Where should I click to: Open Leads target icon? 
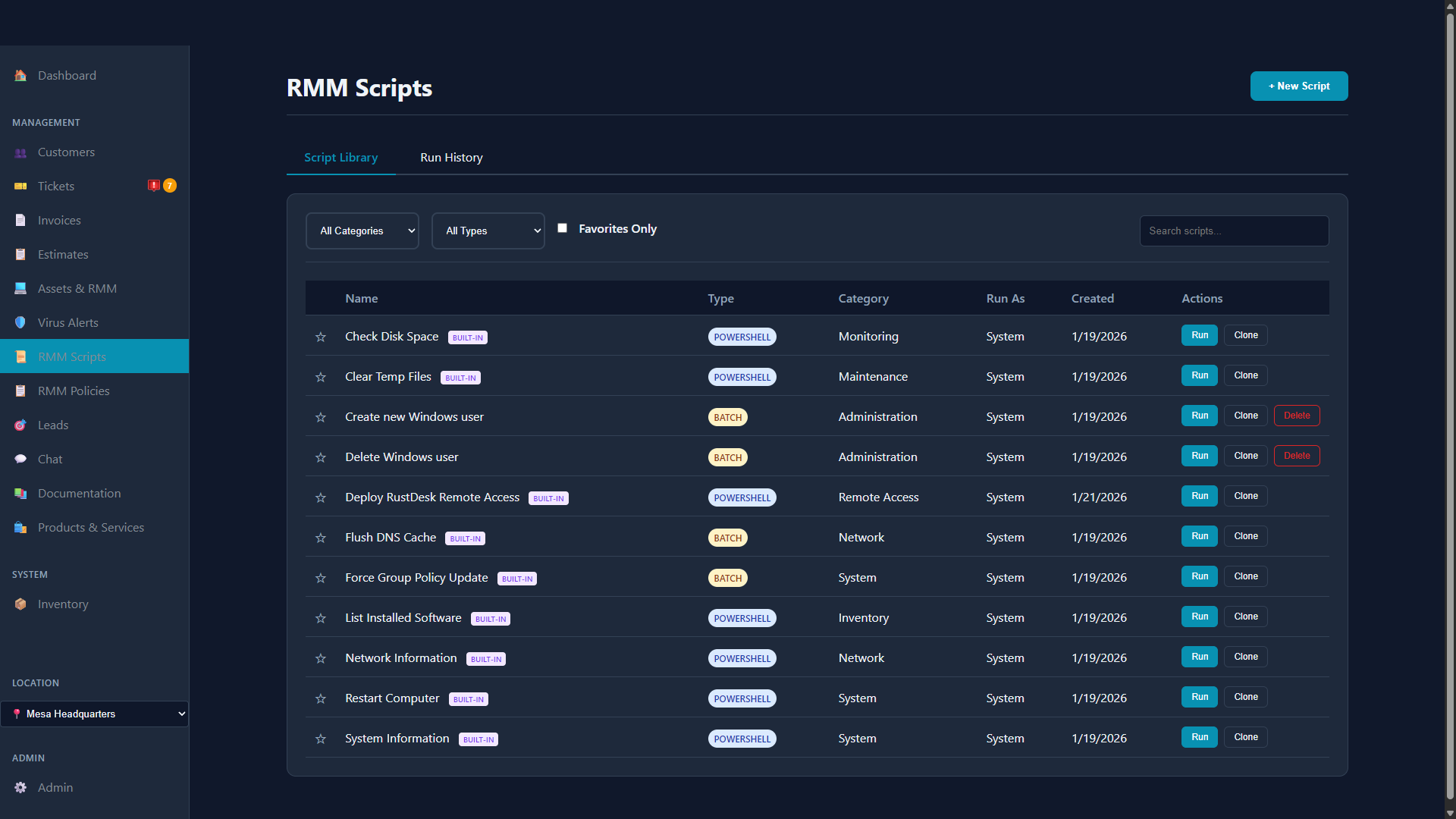(x=20, y=425)
